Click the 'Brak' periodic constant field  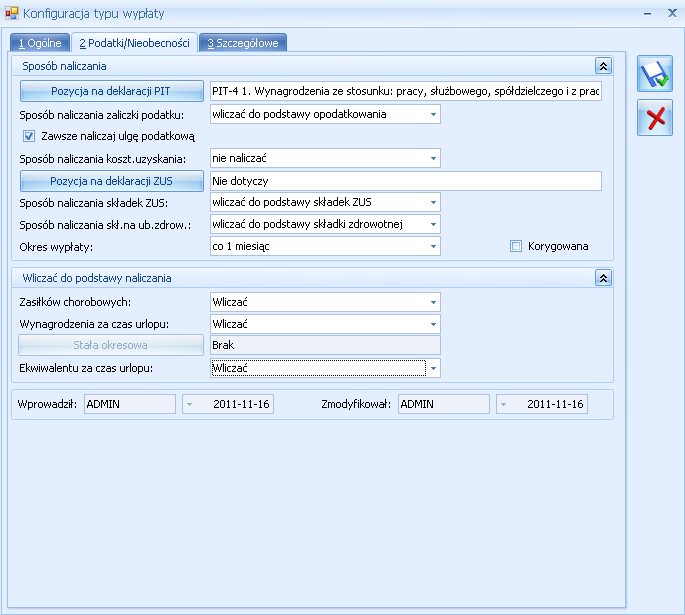click(325, 345)
